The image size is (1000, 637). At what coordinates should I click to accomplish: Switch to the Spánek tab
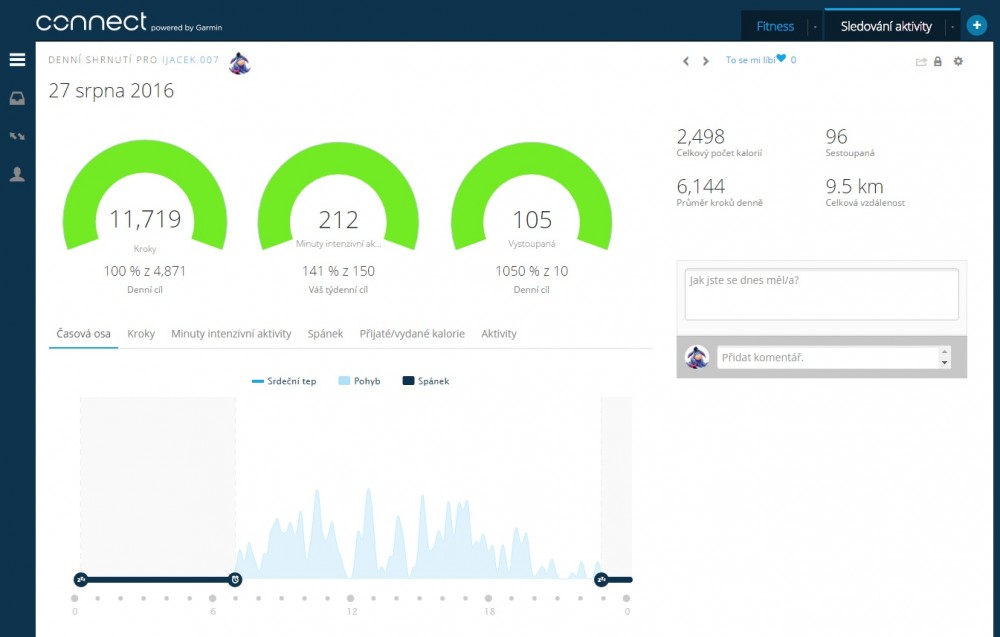point(325,334)
